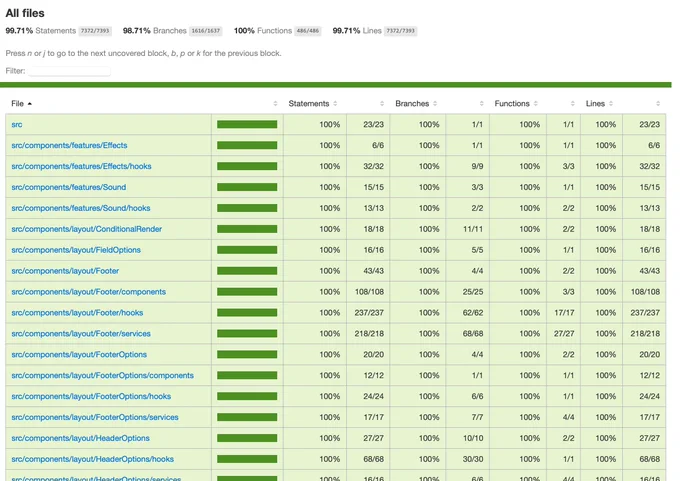The width and height of the screenshot is (680, 481).
Task: Open src/components/layout/HeaderOptions link
Action: click(x=80, y=438)
